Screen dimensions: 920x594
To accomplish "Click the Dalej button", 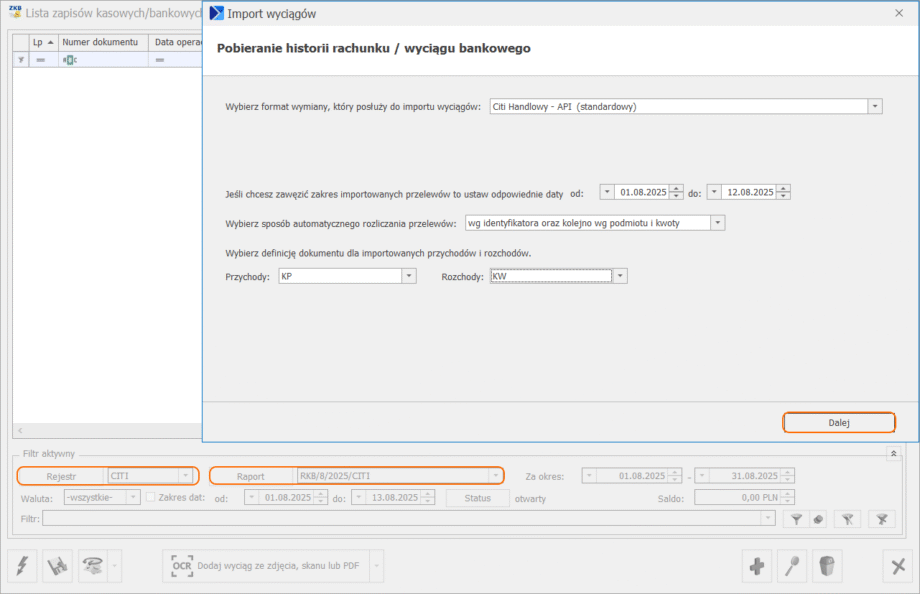I will (838, 423).
